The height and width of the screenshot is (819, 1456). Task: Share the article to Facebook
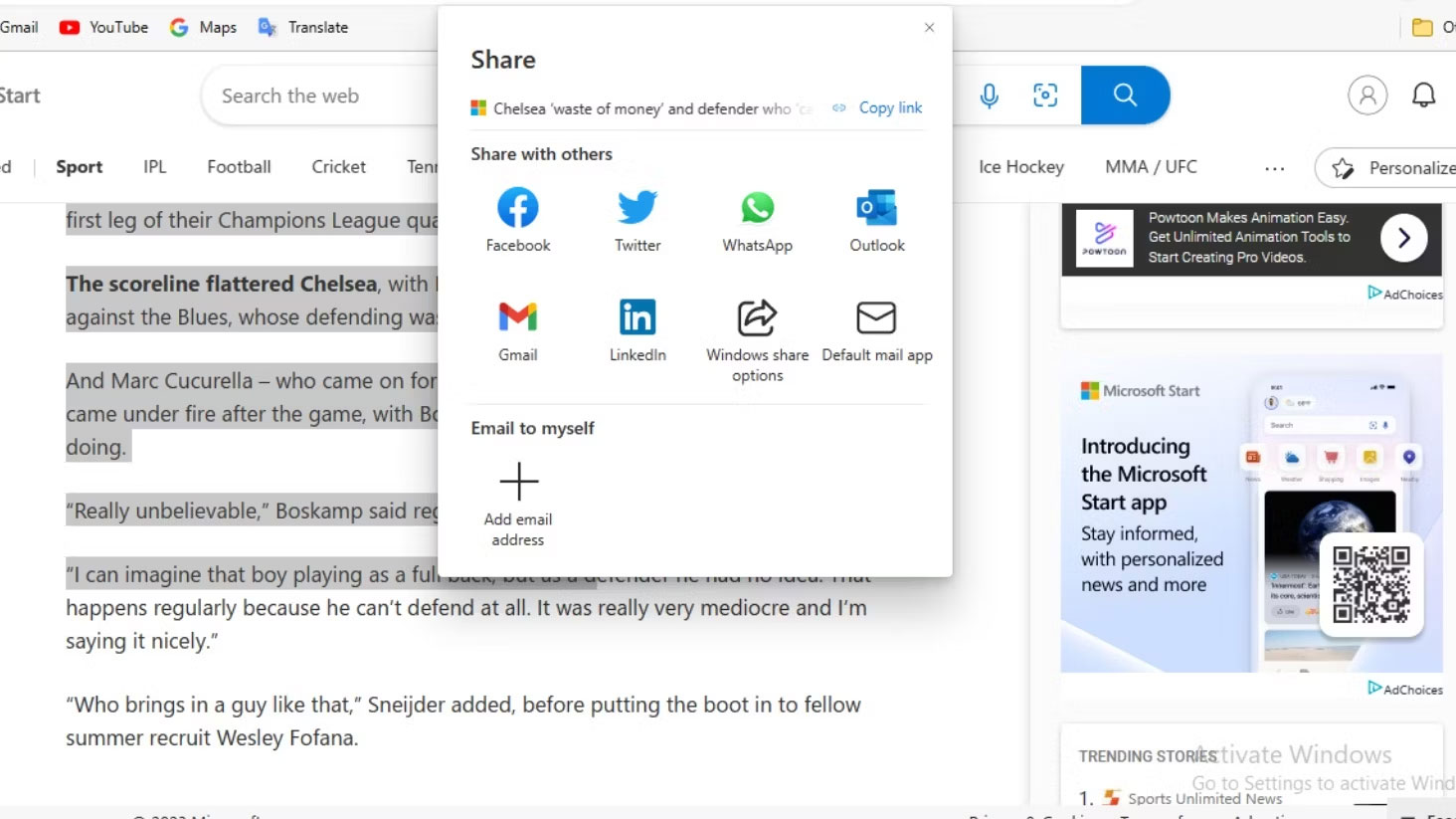tap(517, 220)
